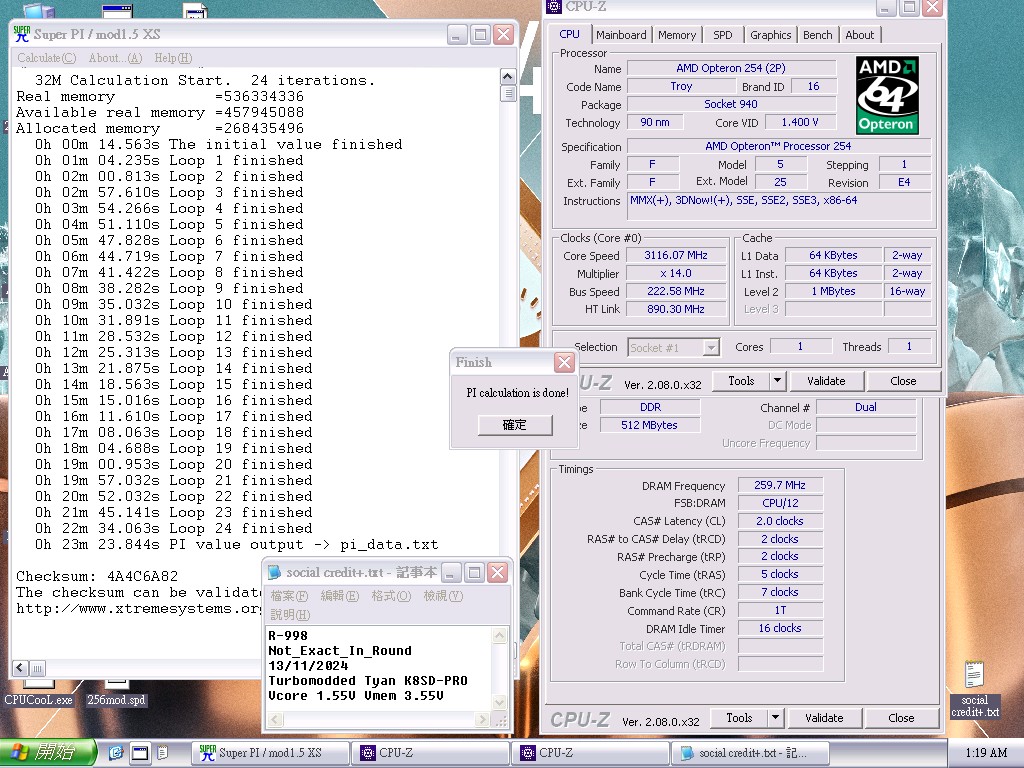Click Notepad vertical scrollbar down arrow
1024x768 pixels.
point(500,703)
